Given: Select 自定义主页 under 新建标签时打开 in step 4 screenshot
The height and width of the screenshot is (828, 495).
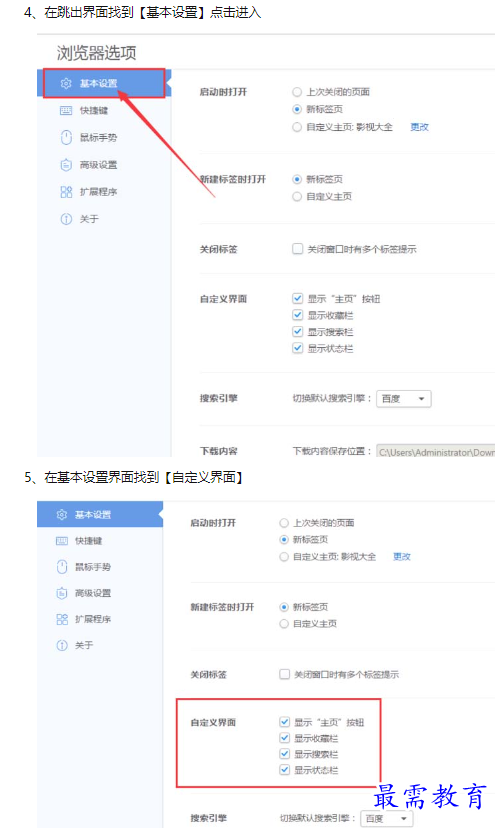Looking at the screenshot, I should point(297,196).
